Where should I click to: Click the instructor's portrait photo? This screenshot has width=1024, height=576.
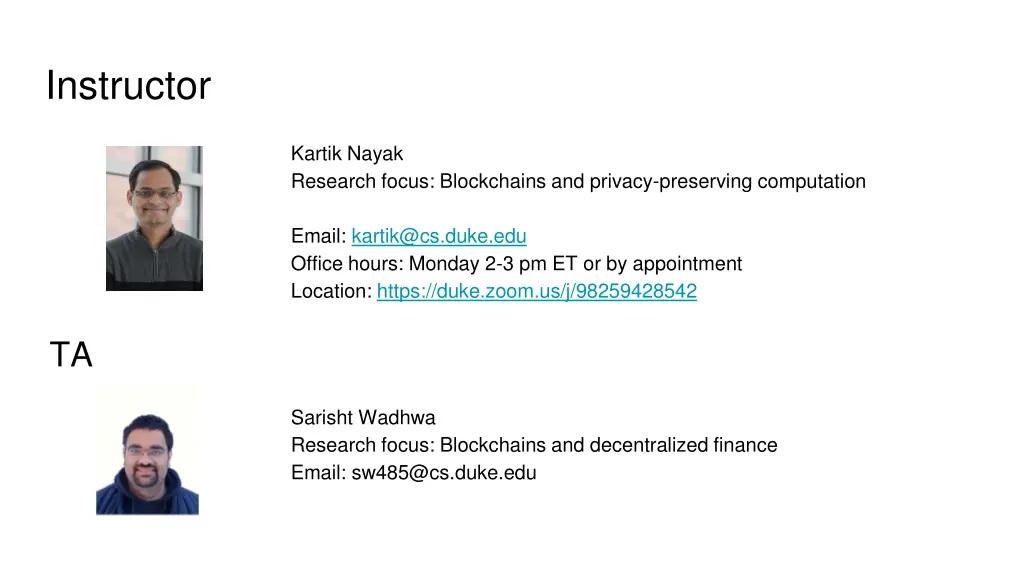[154, 218]
